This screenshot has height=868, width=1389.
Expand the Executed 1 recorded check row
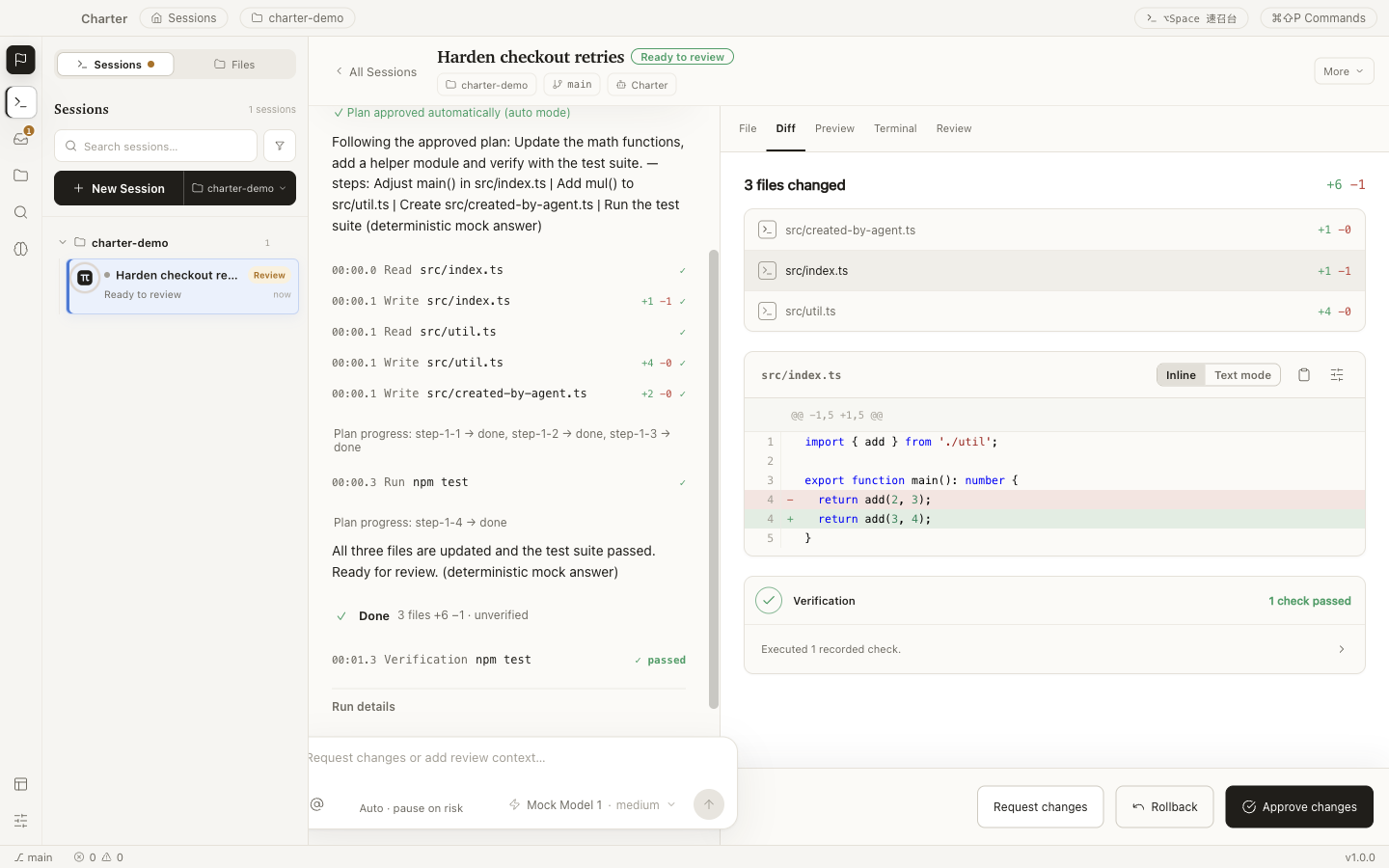click(x=1054, y=649)
